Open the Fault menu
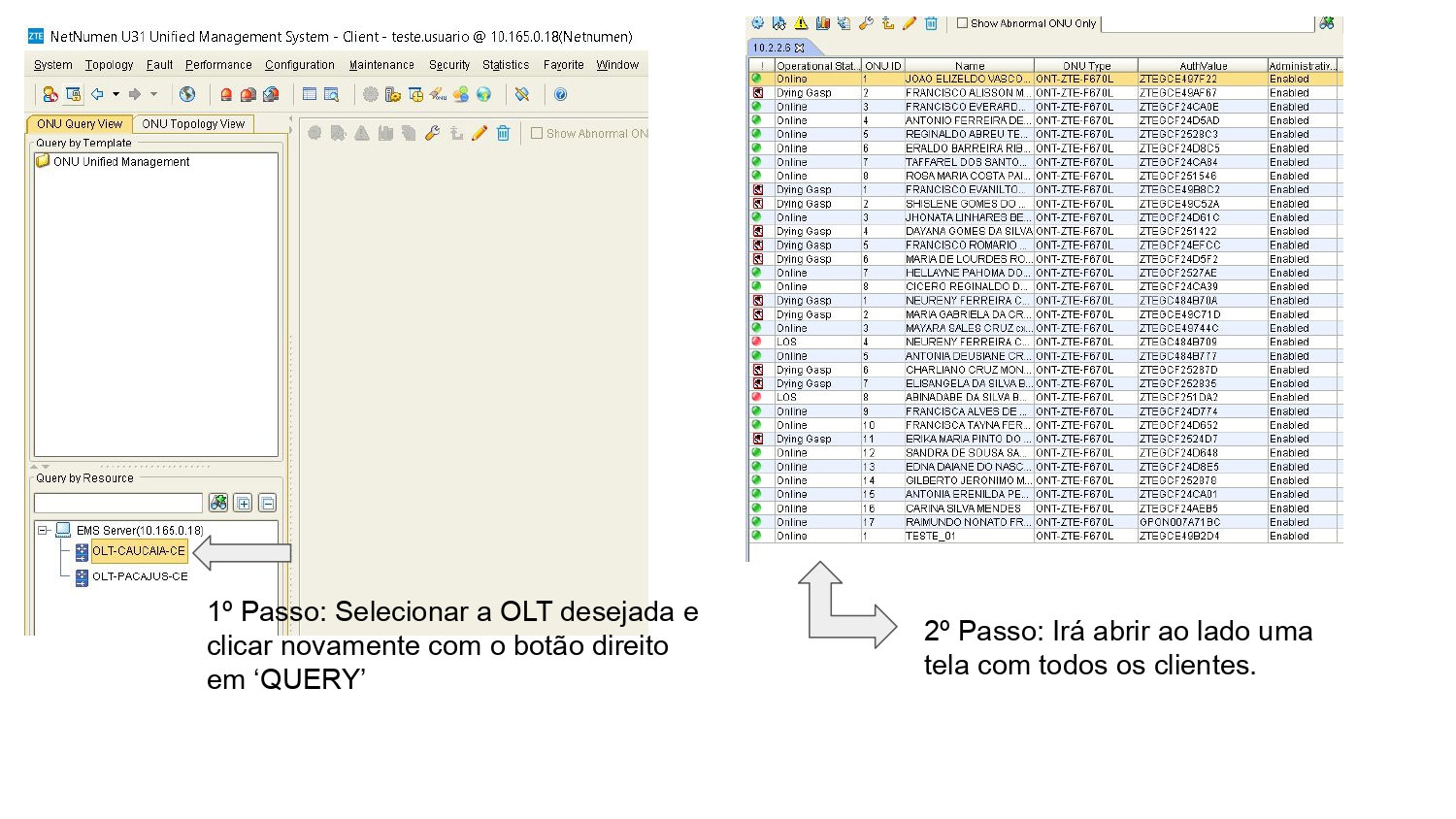 pyautogui.click(x=160, y=65)
